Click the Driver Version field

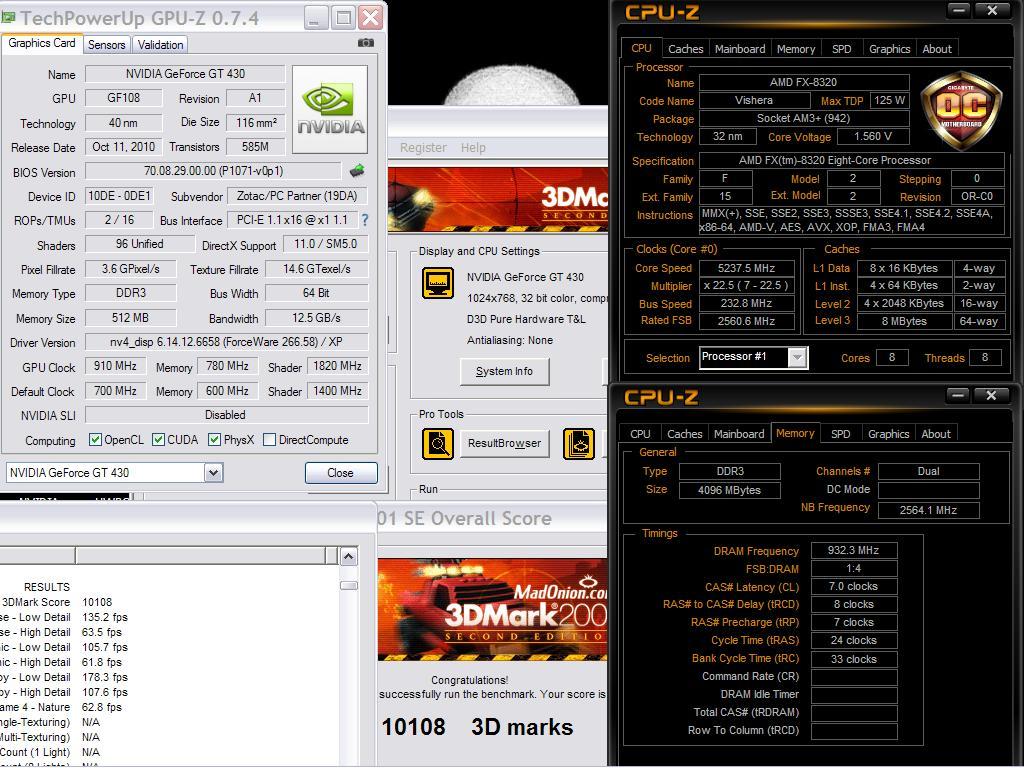point(227,342)
